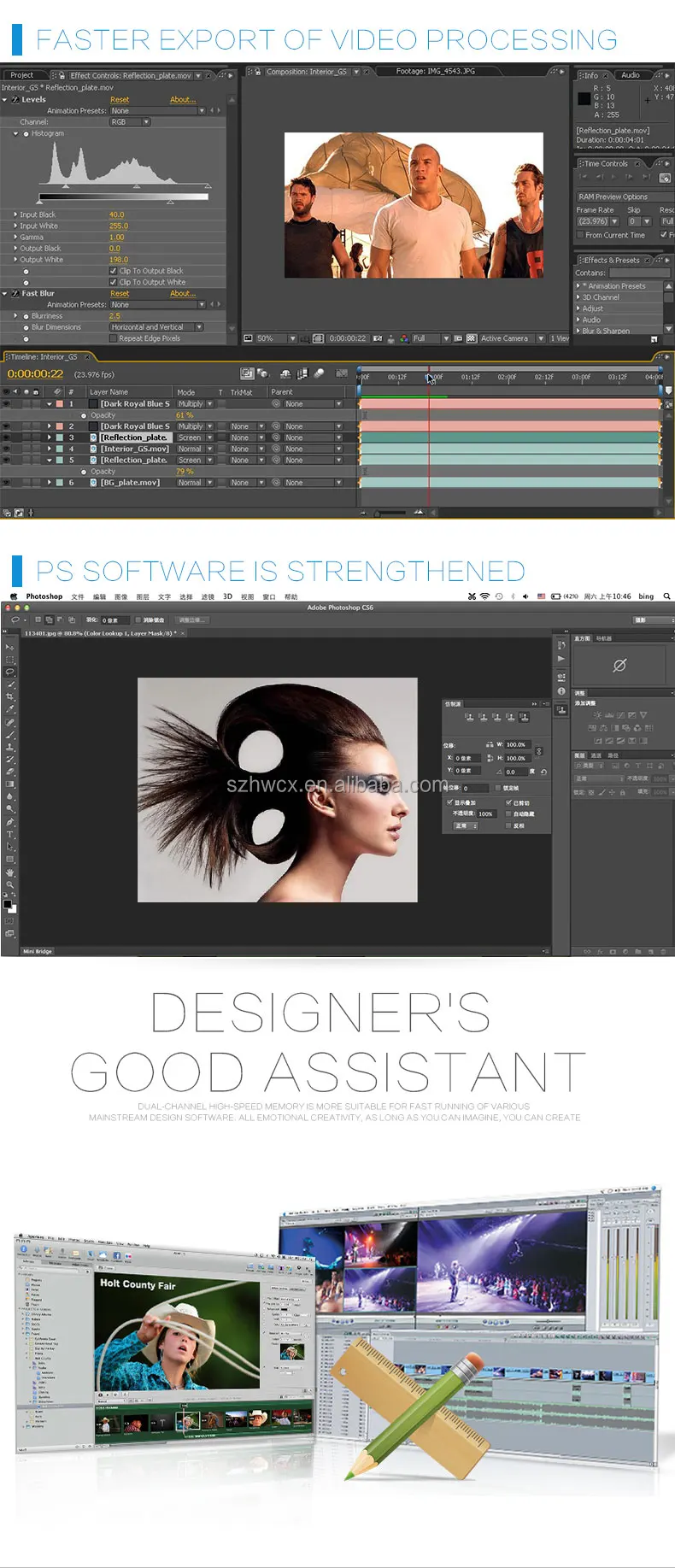The height and width of the screenshot is (1568, 675).
Task: Select the Lasso tool in Photoshop toolbar
Action: 9,672
